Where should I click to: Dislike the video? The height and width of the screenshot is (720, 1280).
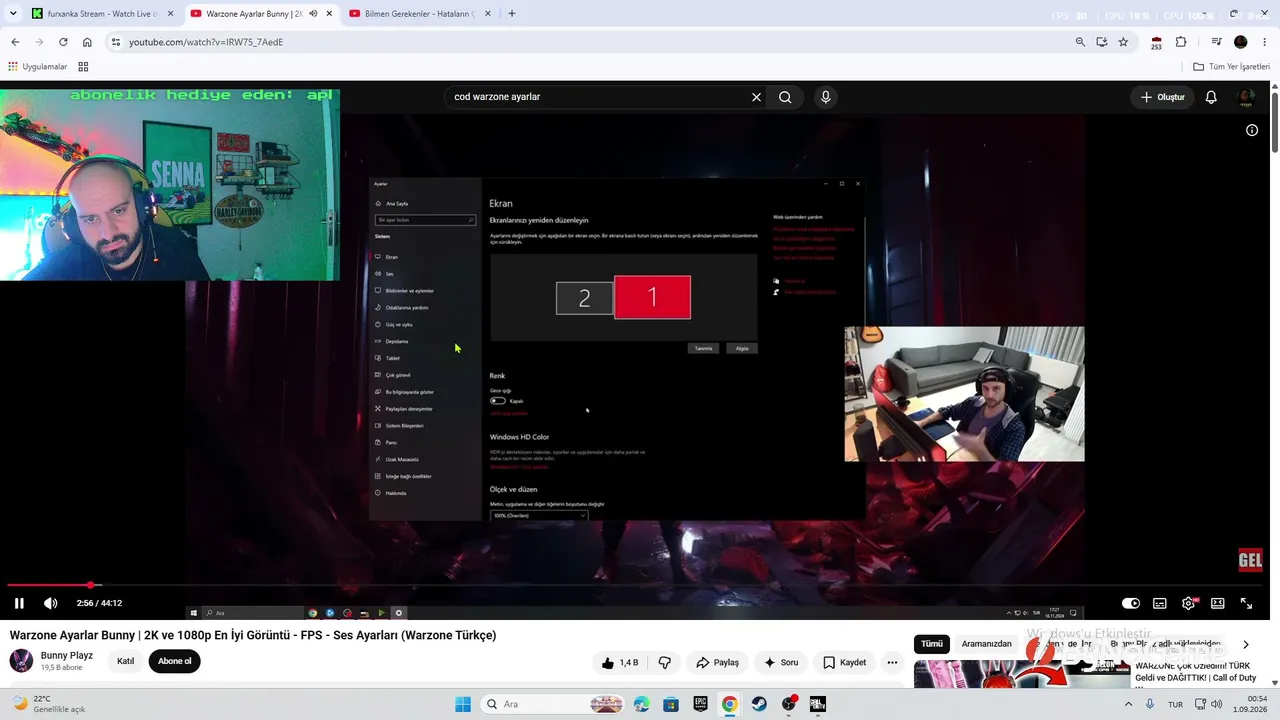point(664,662)
